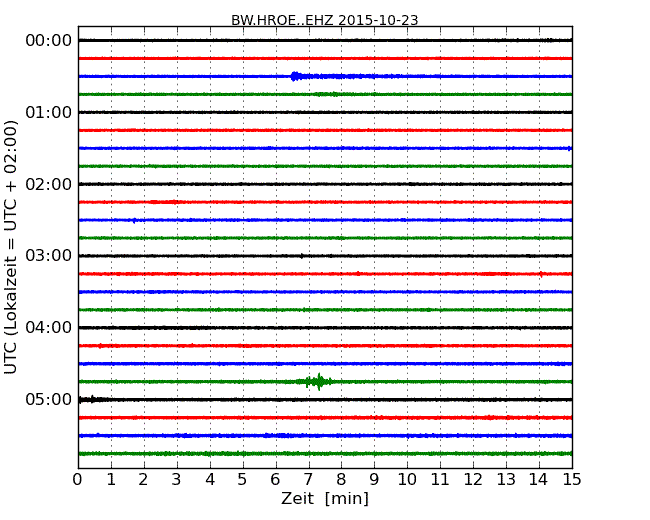This screenshot has height=520, width=650.
Task: Click the 03:00 time label
Action: click(49, 255)
